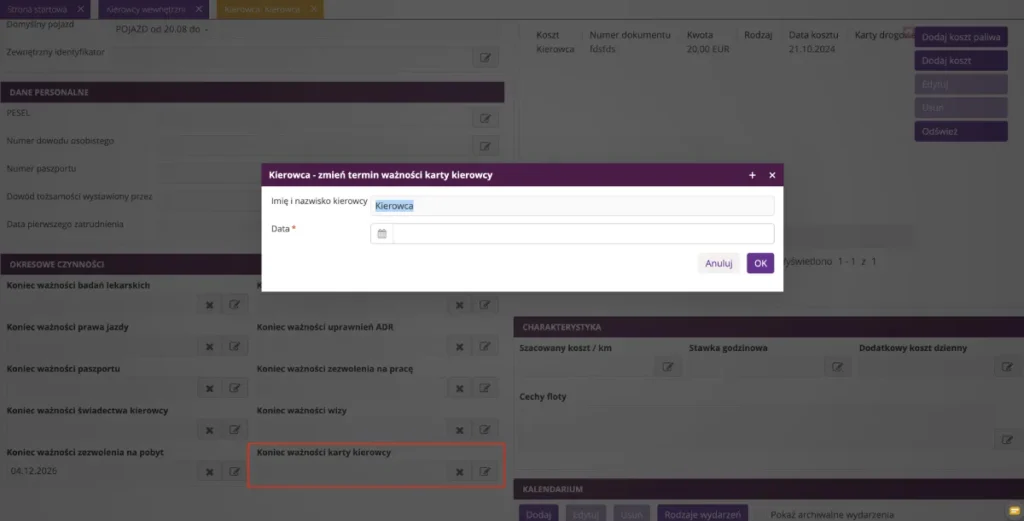Sort costs by Data kosztu column header
The width and height of the screenshot is (1024, 521).
[x=813, y=35]
